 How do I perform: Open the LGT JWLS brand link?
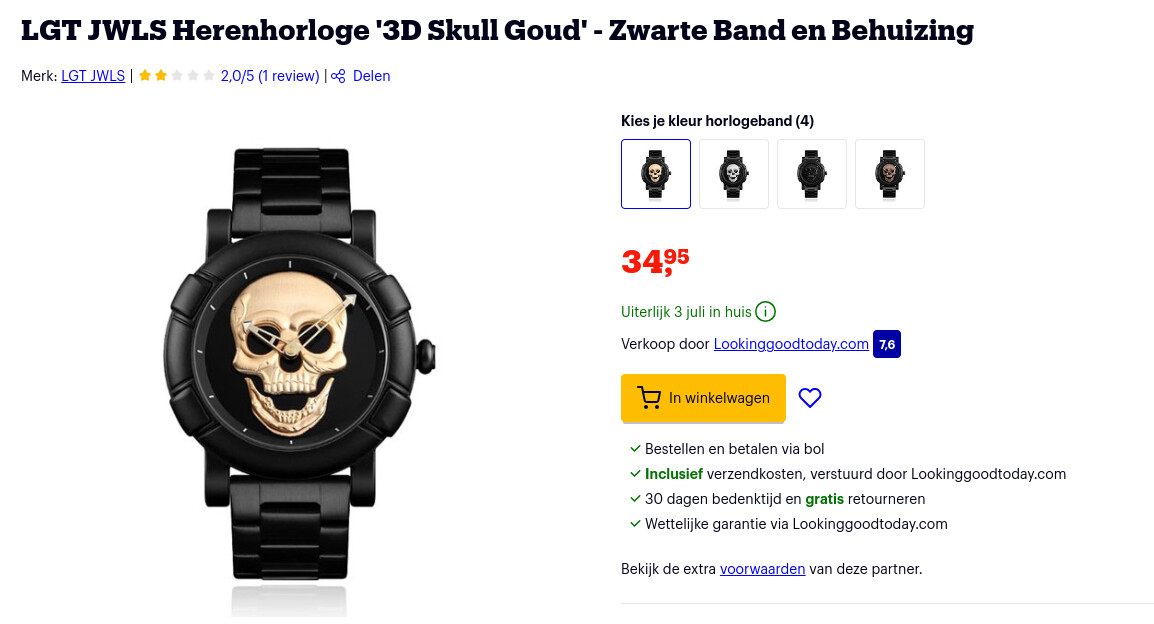(x=93, y=76)
